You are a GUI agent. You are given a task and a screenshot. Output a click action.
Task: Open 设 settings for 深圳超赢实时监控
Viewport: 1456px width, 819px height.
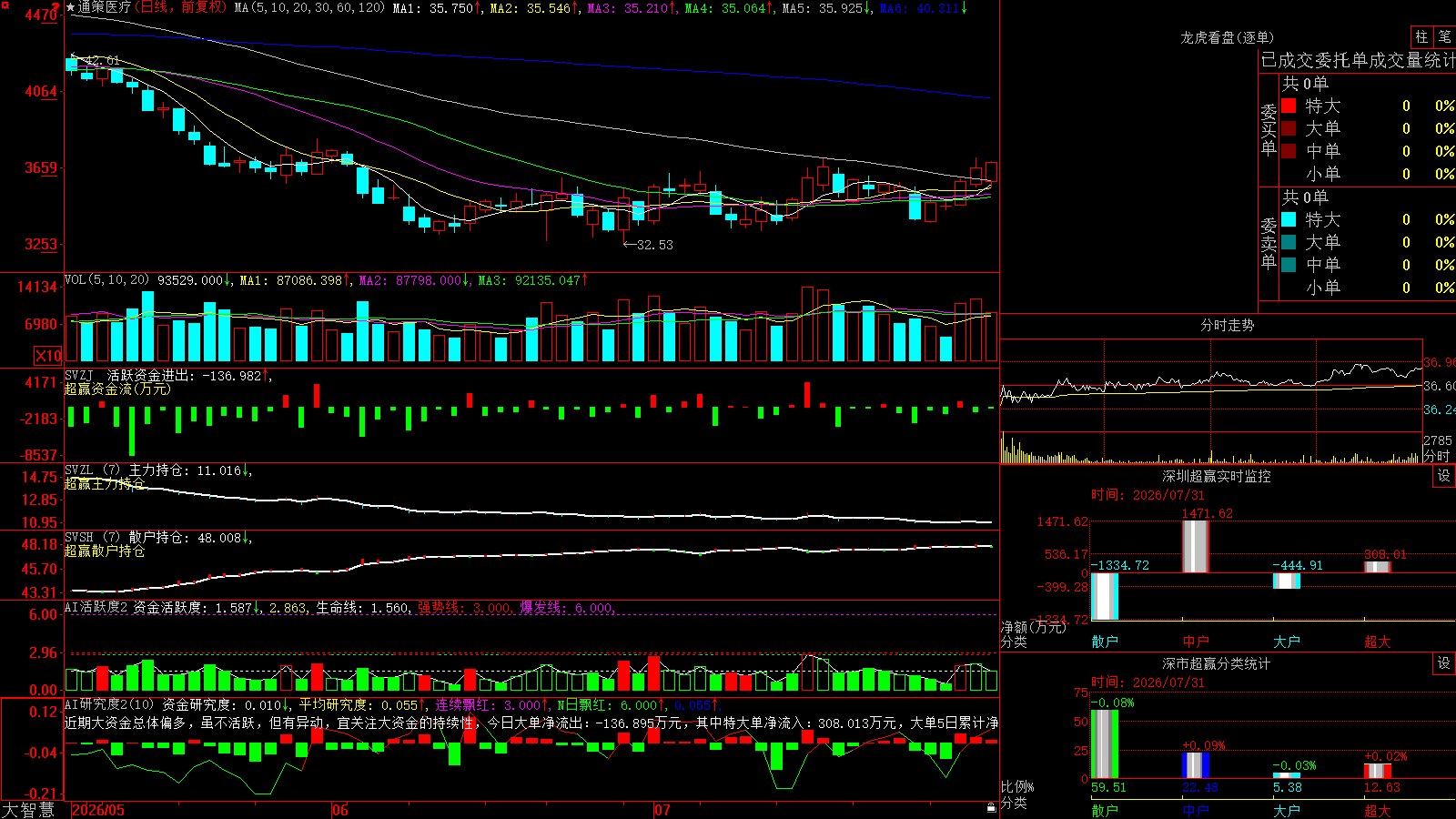[x=1444, y=476]
